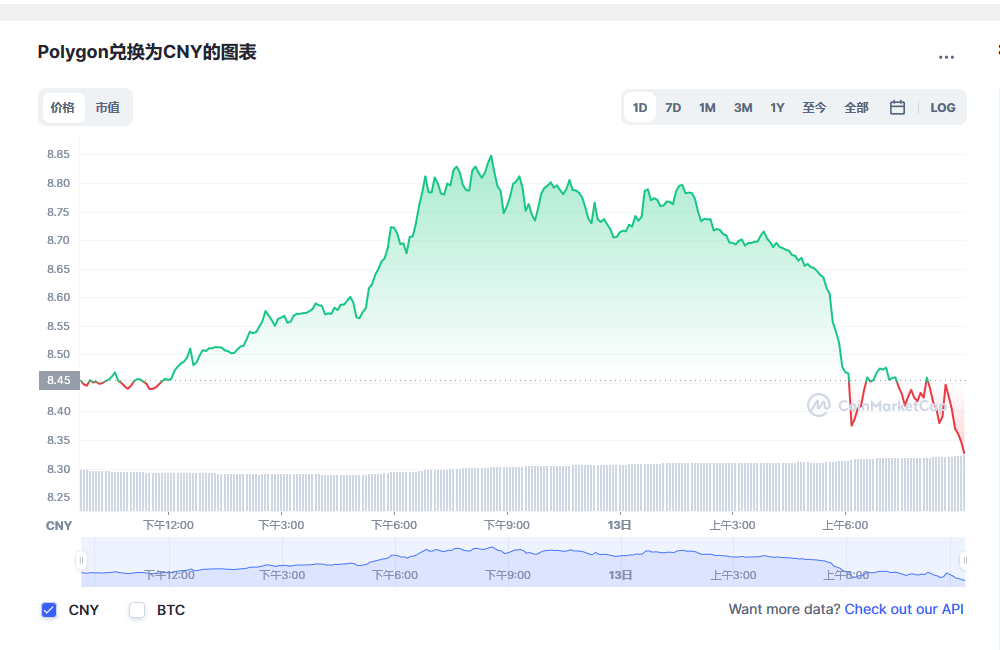Click the 8.45 current price label
The width and height of the screenshot is (1000, 650).
(x=59, y=380)
